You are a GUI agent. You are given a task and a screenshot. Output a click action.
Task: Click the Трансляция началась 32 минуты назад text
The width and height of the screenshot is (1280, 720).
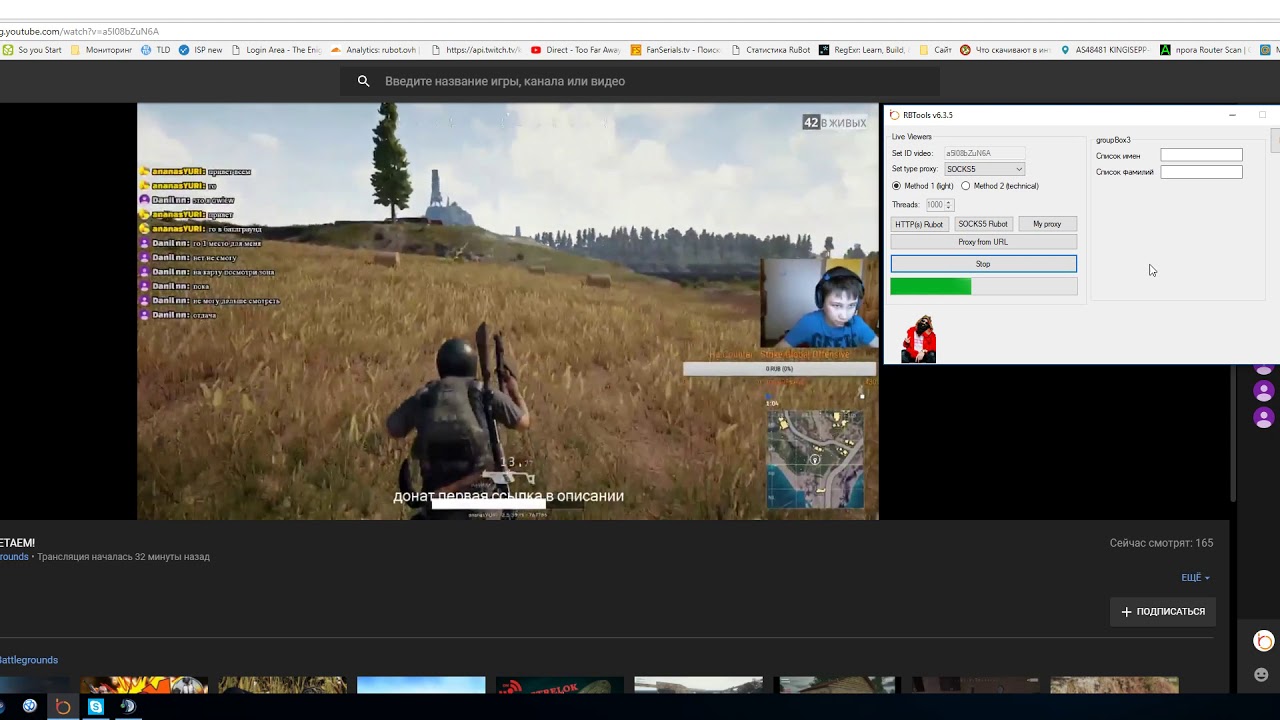pos(123,557)
